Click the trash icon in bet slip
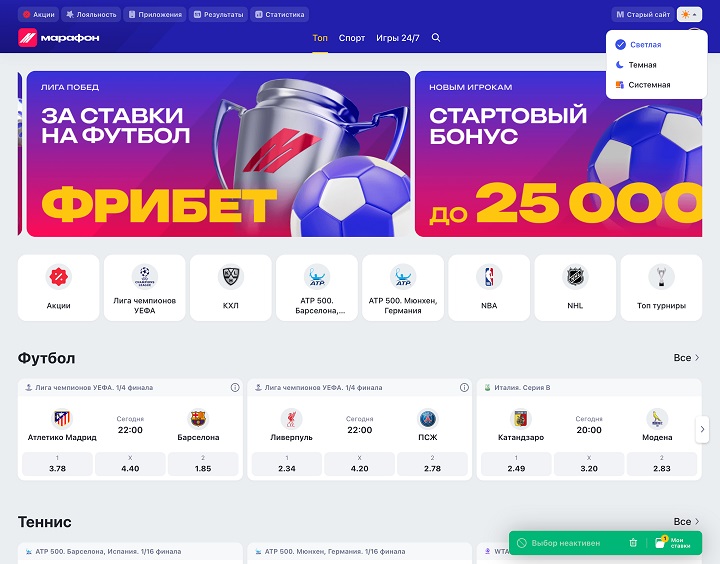 point(633,543)
